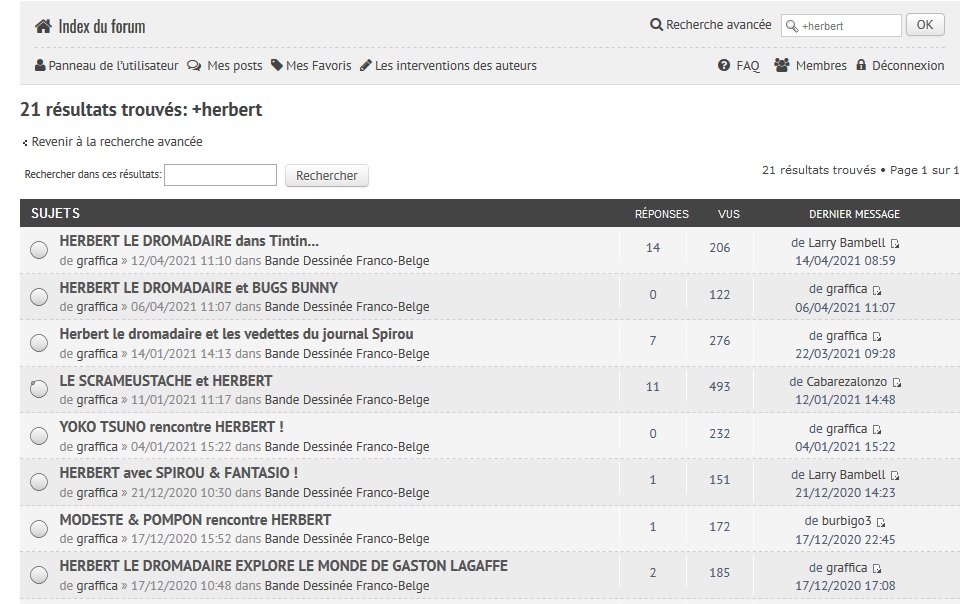Open topic YOKO TSUNO rencontre HERBERT
The height and width of the screenshot is (604, 979).
171,427
